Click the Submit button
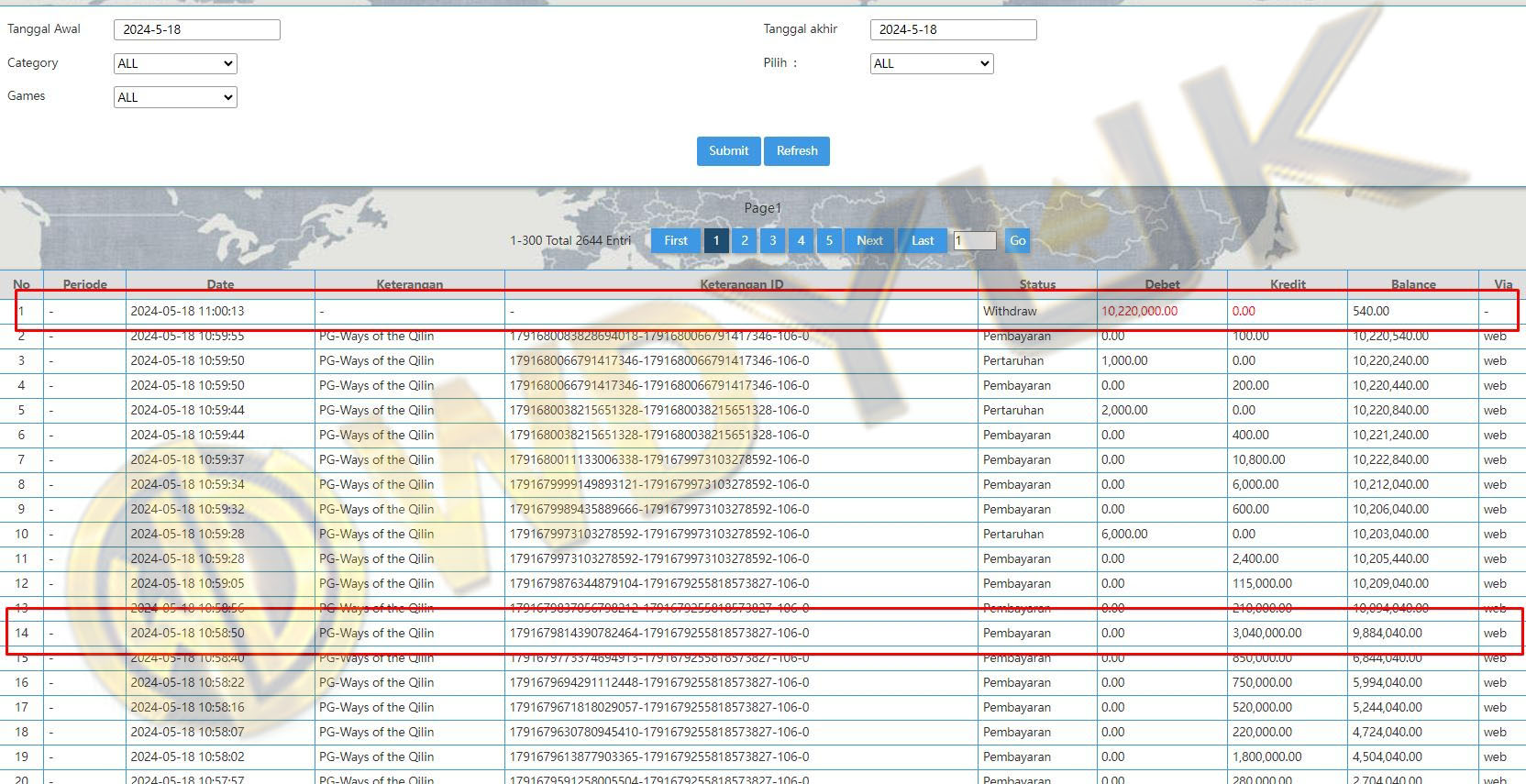The height and width of the screenshot is (784, 1526). 728,151
